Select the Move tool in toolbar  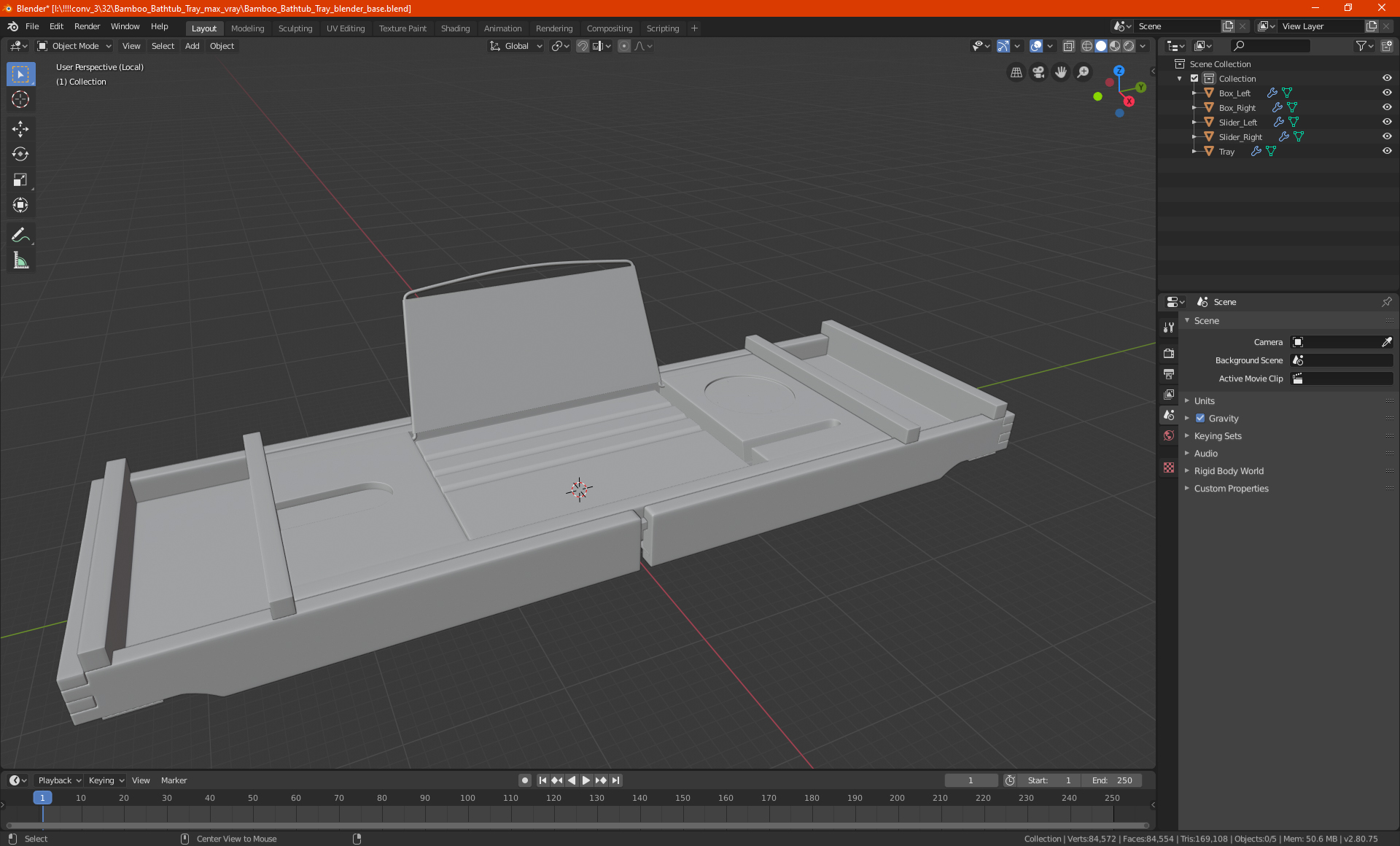[x=20, y=129]
